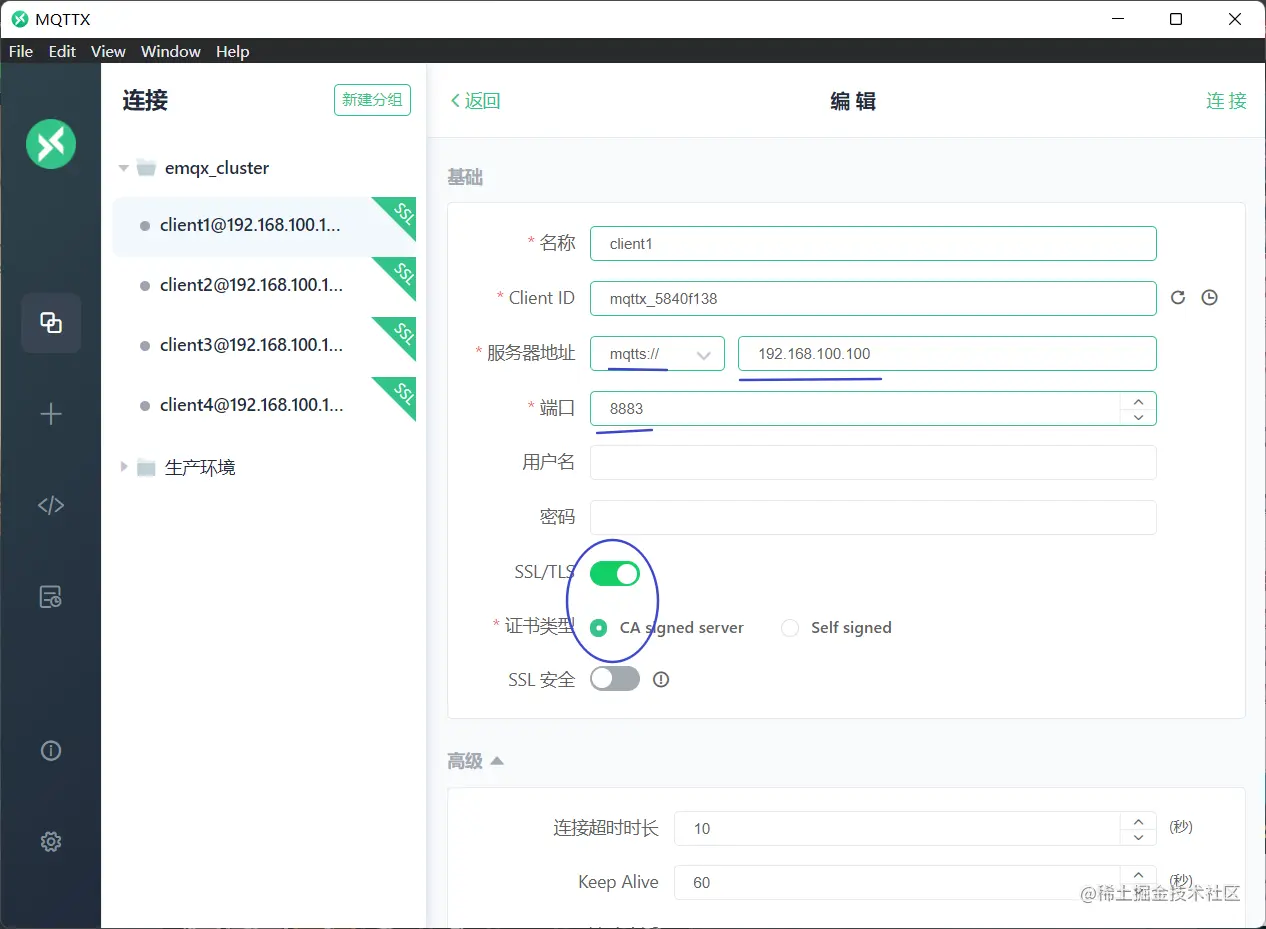This screenshot has height=929, width=1266.
Task: Click the plus icon for new connection
Action: pyautogui.click(x=51, y=414)
